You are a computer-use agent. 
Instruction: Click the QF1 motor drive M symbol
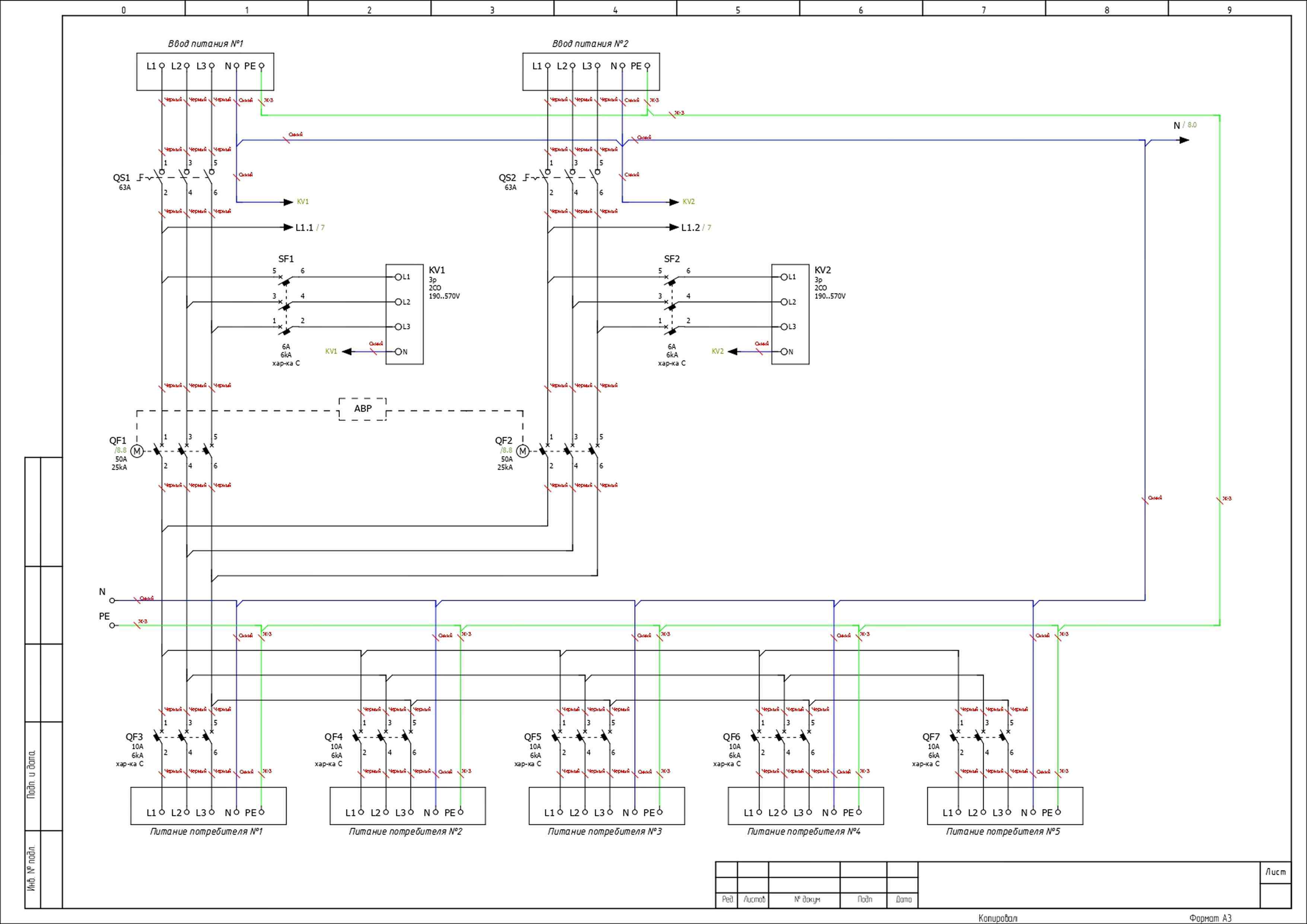click(137, 451)
